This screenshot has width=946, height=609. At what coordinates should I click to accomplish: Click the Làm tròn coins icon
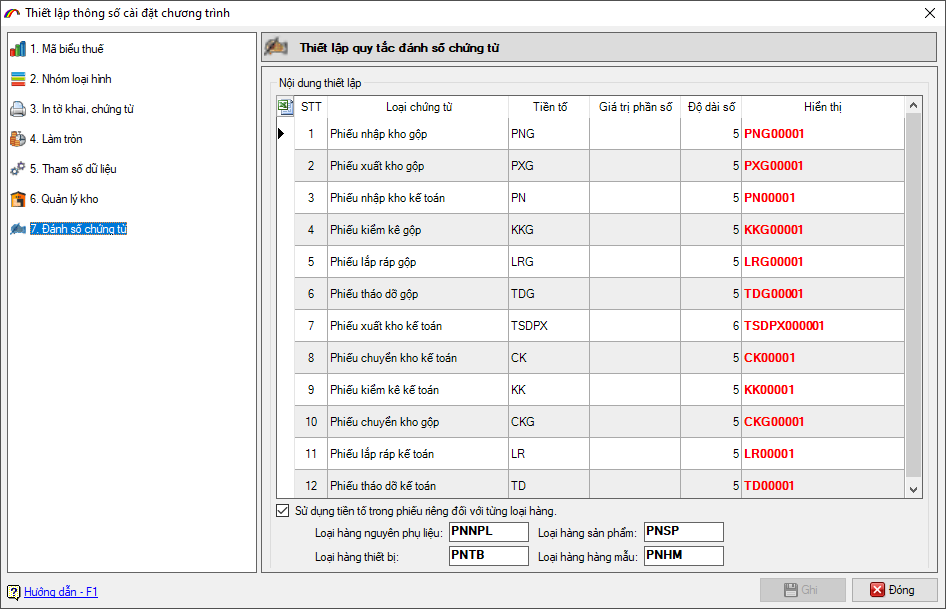point(18,139)
